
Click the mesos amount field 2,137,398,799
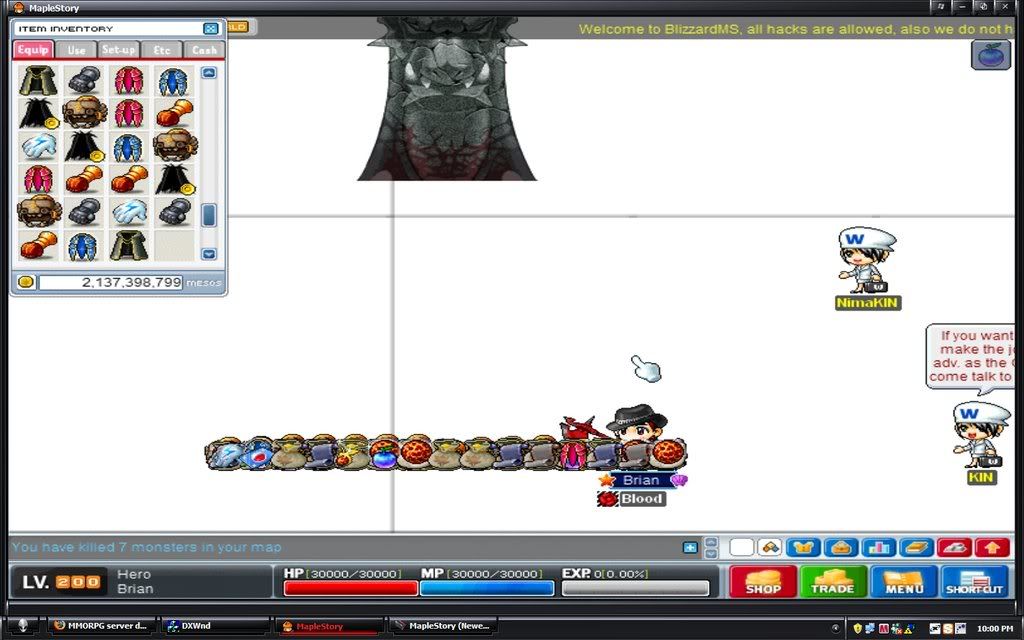pyautogui.click(x=110, y=282)
